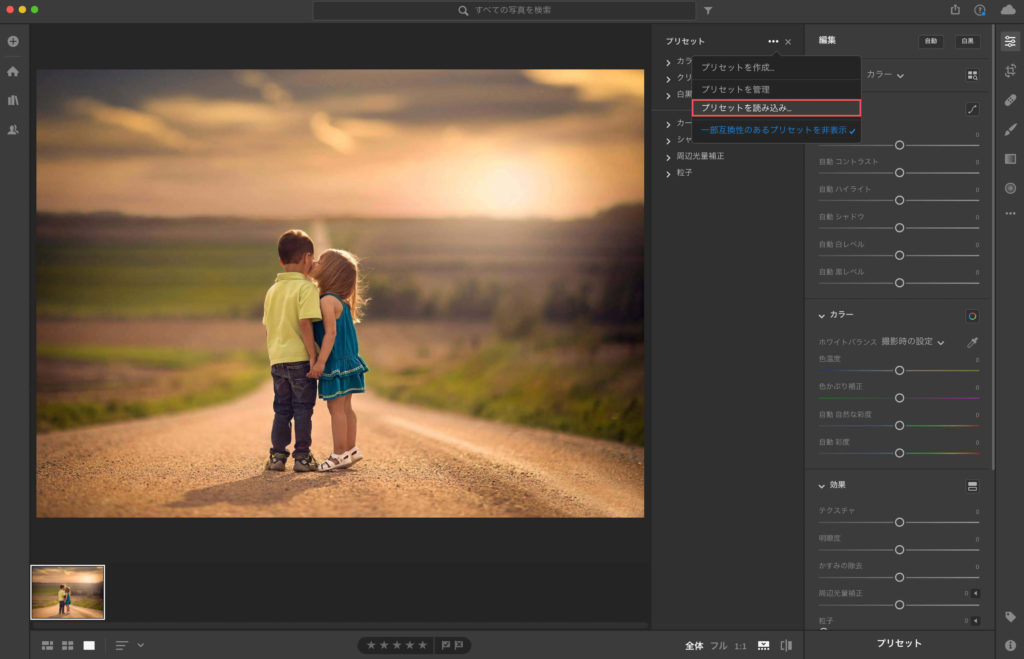Screen dimensions: 1024x659
Task: Click the 彩度 saturation slider handle
Action: 899,453
